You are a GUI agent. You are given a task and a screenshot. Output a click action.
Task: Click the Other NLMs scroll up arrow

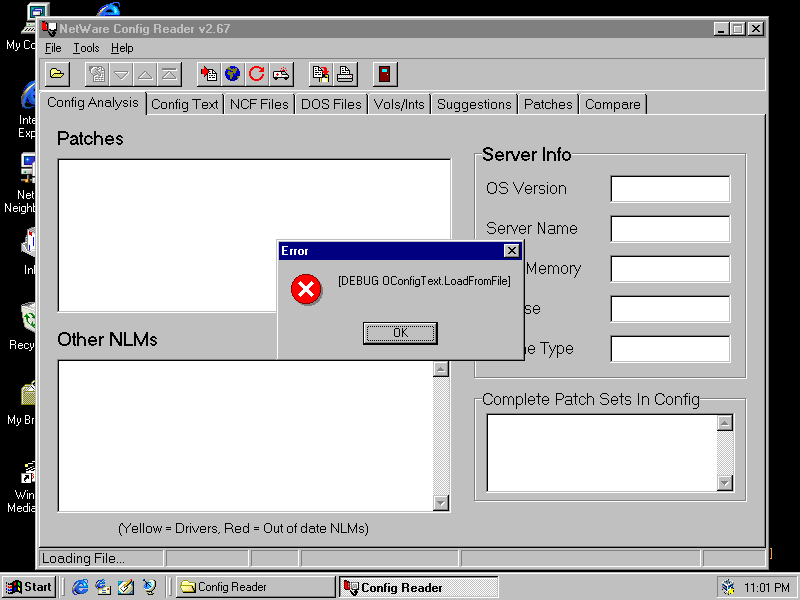pos(441,369)
